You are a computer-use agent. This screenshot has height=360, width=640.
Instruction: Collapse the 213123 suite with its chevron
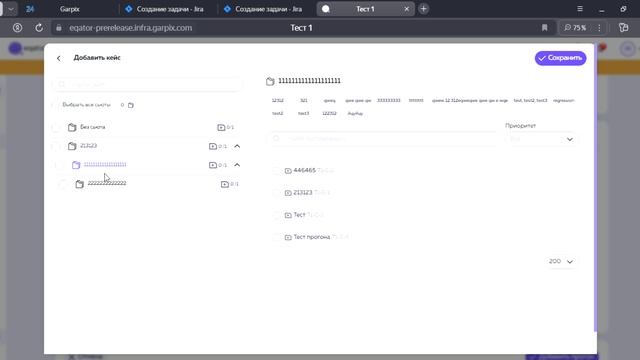[x=237, y=146]
